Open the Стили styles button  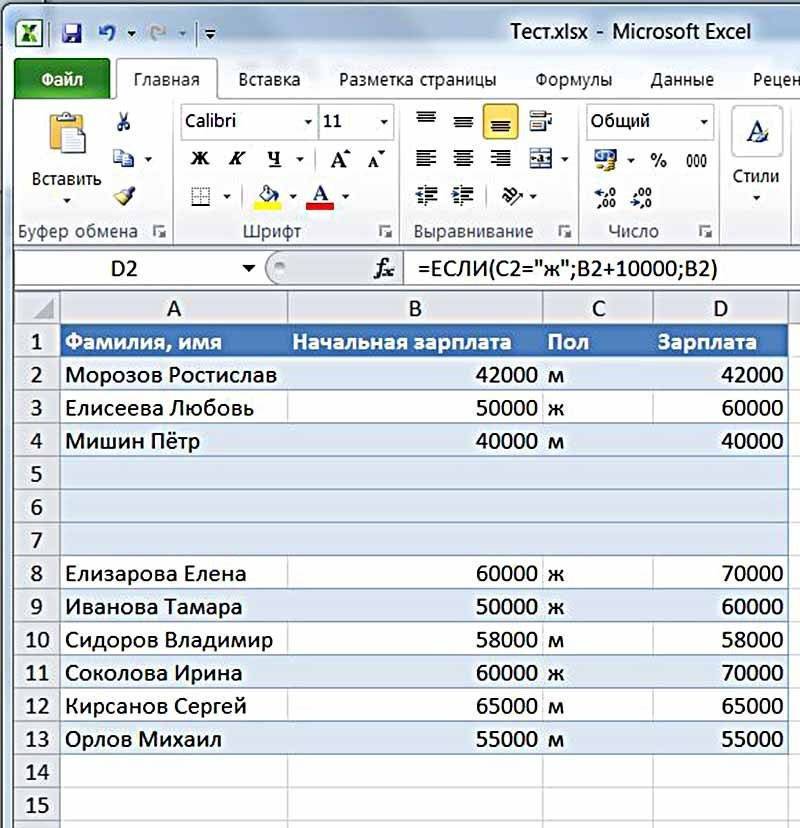(756, 175)
